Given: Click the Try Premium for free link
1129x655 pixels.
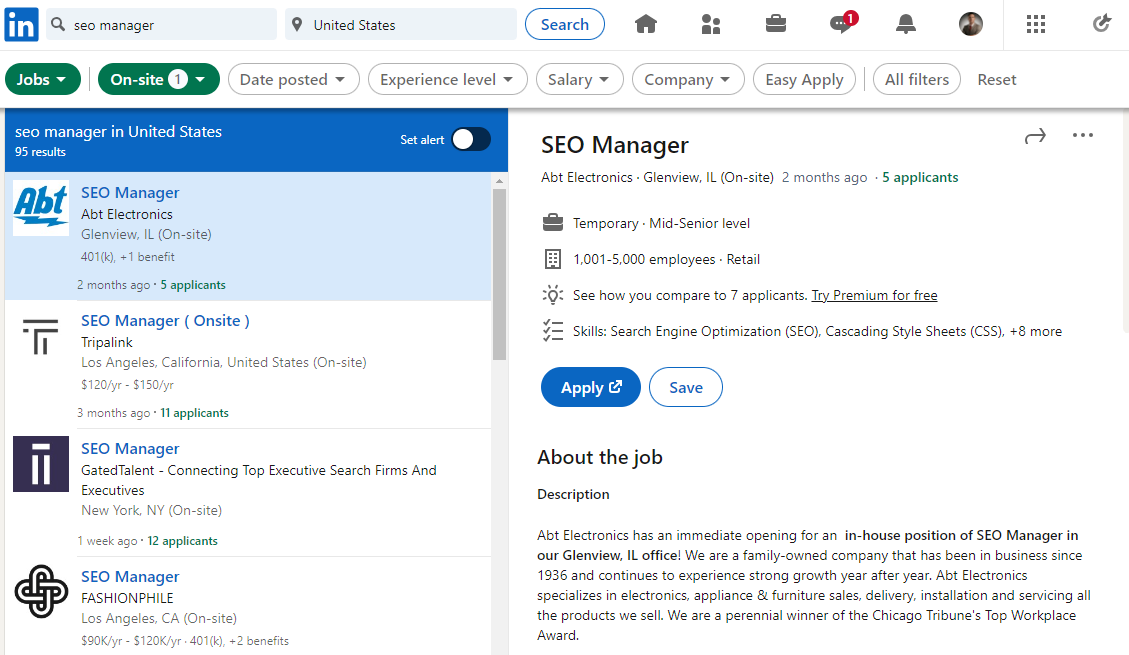Looking at the screenshot, I should (874, 296).
